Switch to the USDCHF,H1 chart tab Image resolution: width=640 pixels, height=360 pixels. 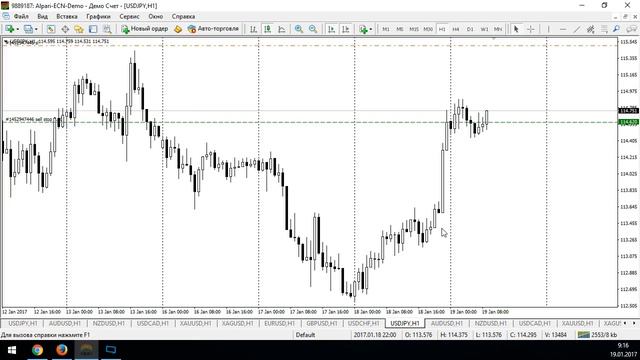(364, 323)
